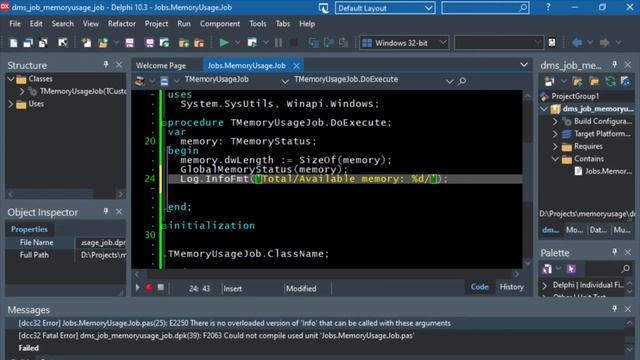Toggle the pin on dms_job_me project panel
The width and height of the screenshot is (640, 360).
[x=614, y=64]
